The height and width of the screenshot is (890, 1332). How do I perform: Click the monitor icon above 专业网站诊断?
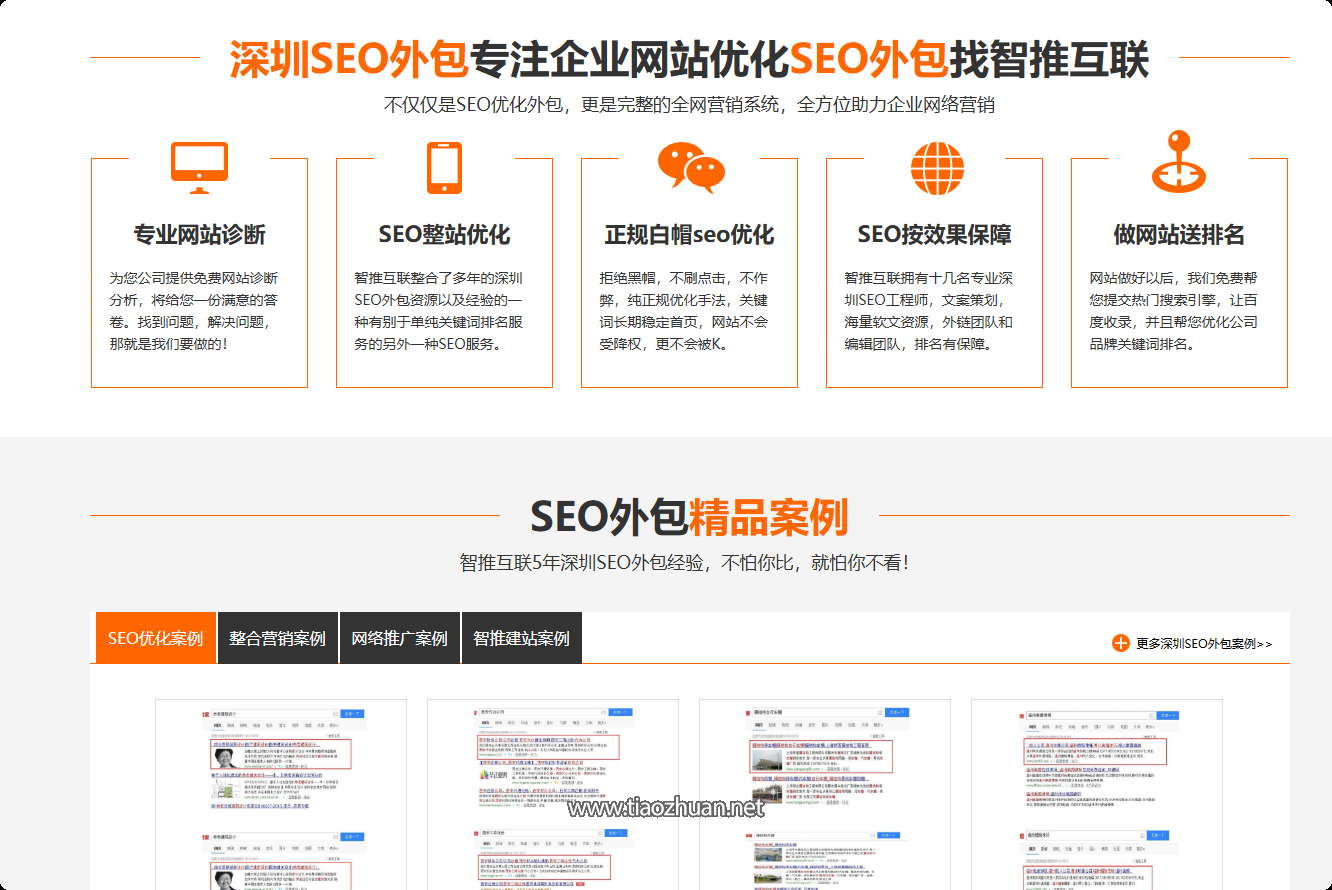(199, 166)
